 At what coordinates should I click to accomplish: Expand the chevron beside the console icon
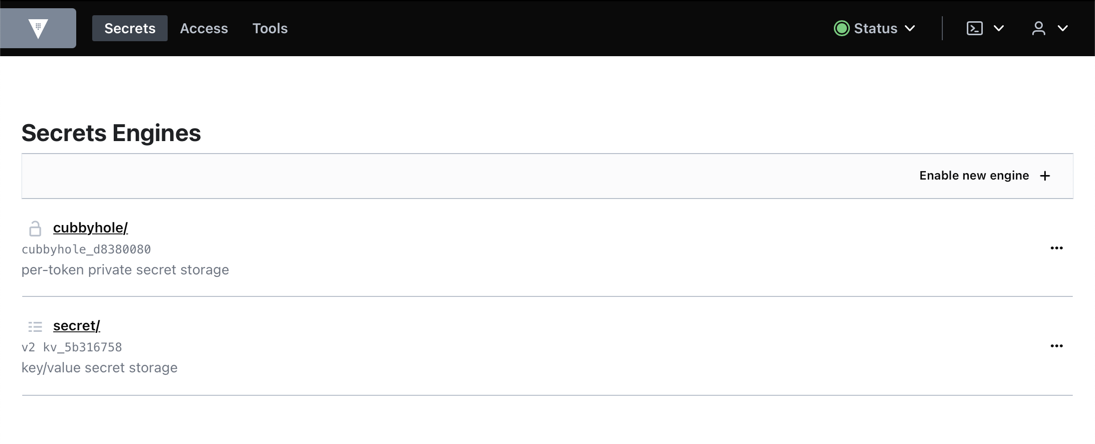(x=998, y=28)
